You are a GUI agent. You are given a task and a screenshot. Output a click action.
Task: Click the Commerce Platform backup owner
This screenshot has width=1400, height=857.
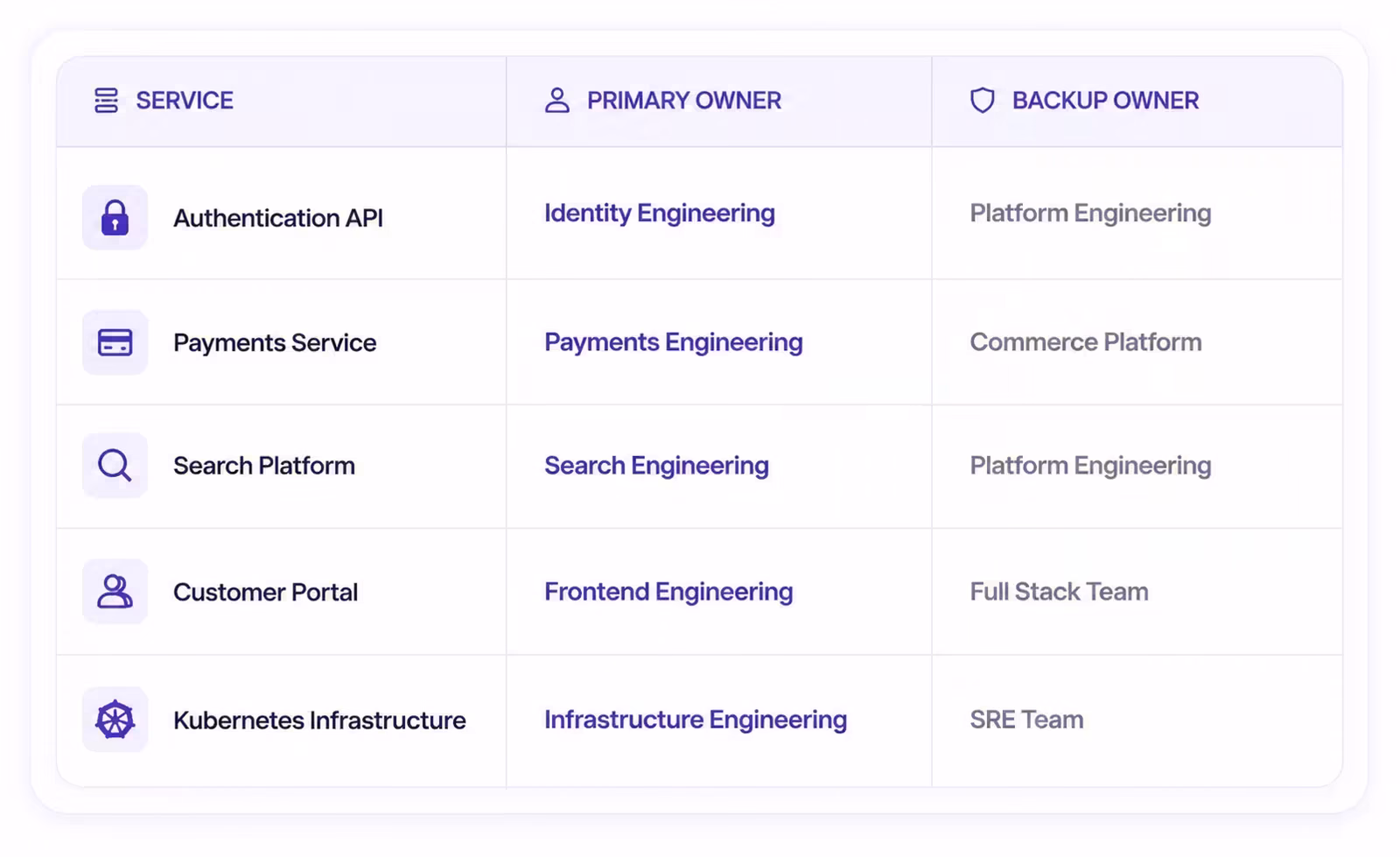pos(1086,342)
